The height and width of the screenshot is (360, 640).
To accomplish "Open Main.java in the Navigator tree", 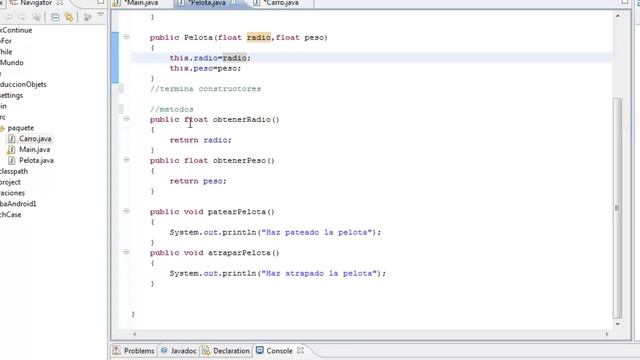I will pos(34,149).
